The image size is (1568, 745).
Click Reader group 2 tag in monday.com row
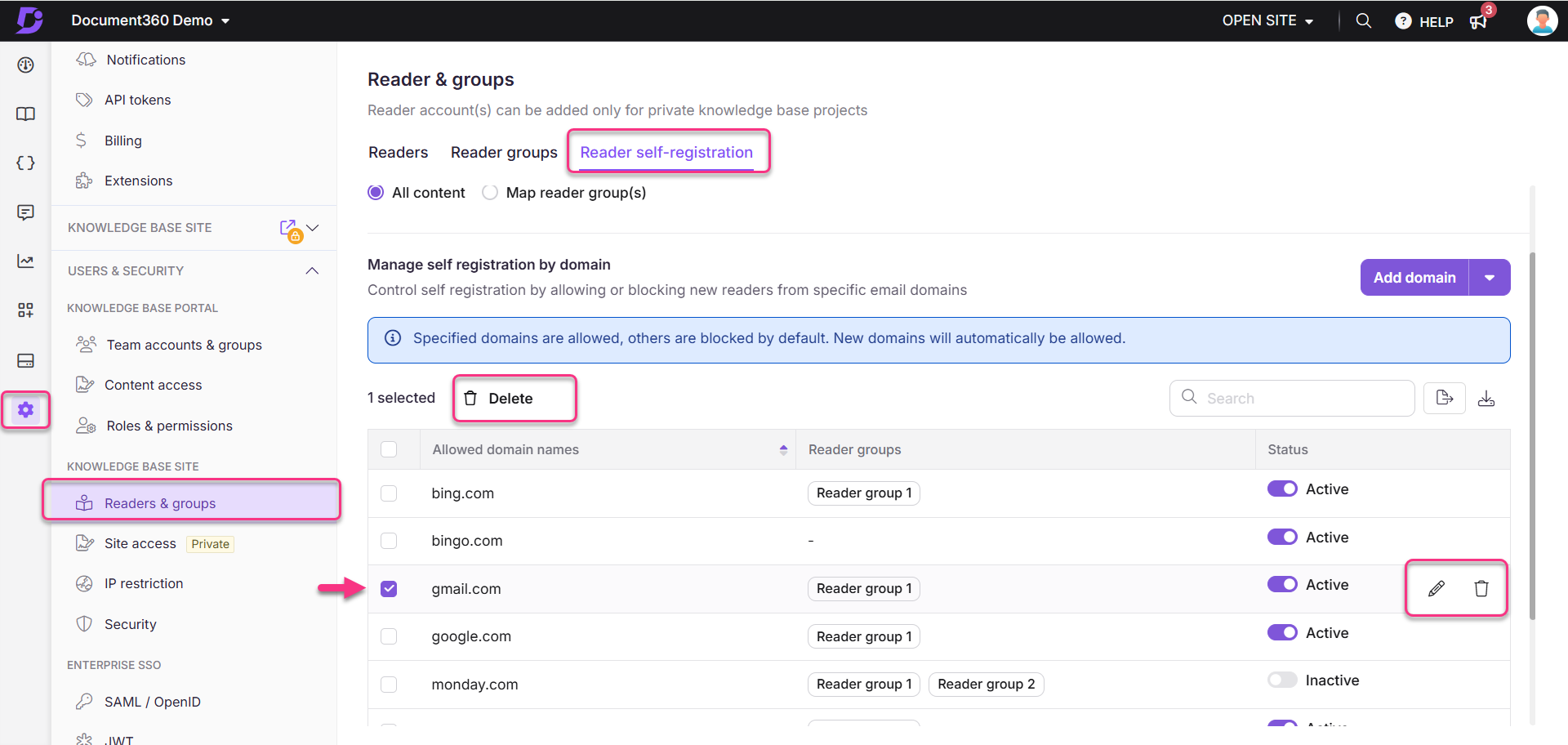[x=986, y=685]
